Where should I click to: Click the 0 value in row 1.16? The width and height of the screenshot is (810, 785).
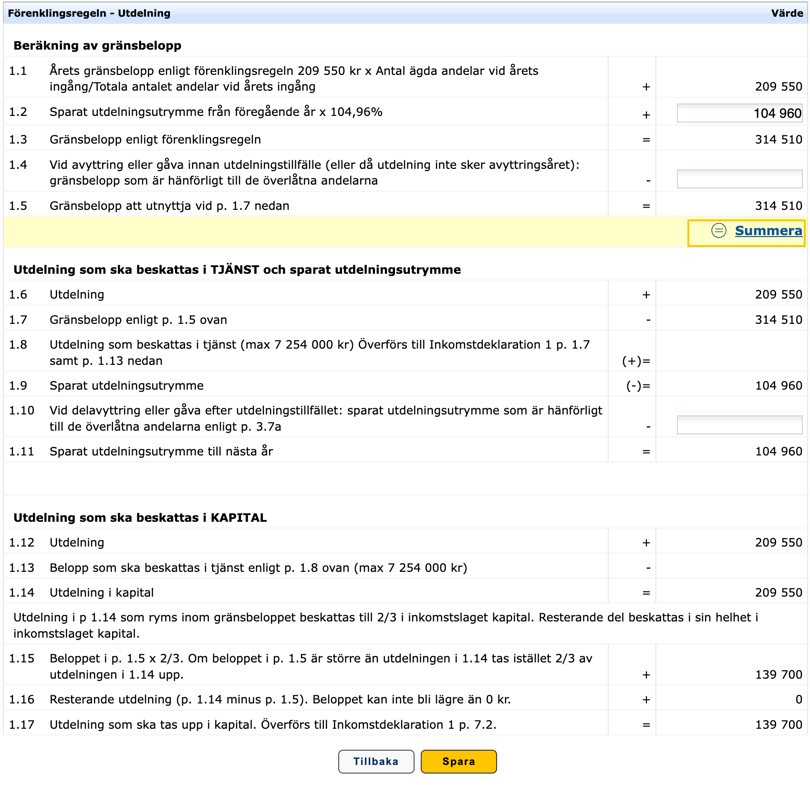(799, 699)
